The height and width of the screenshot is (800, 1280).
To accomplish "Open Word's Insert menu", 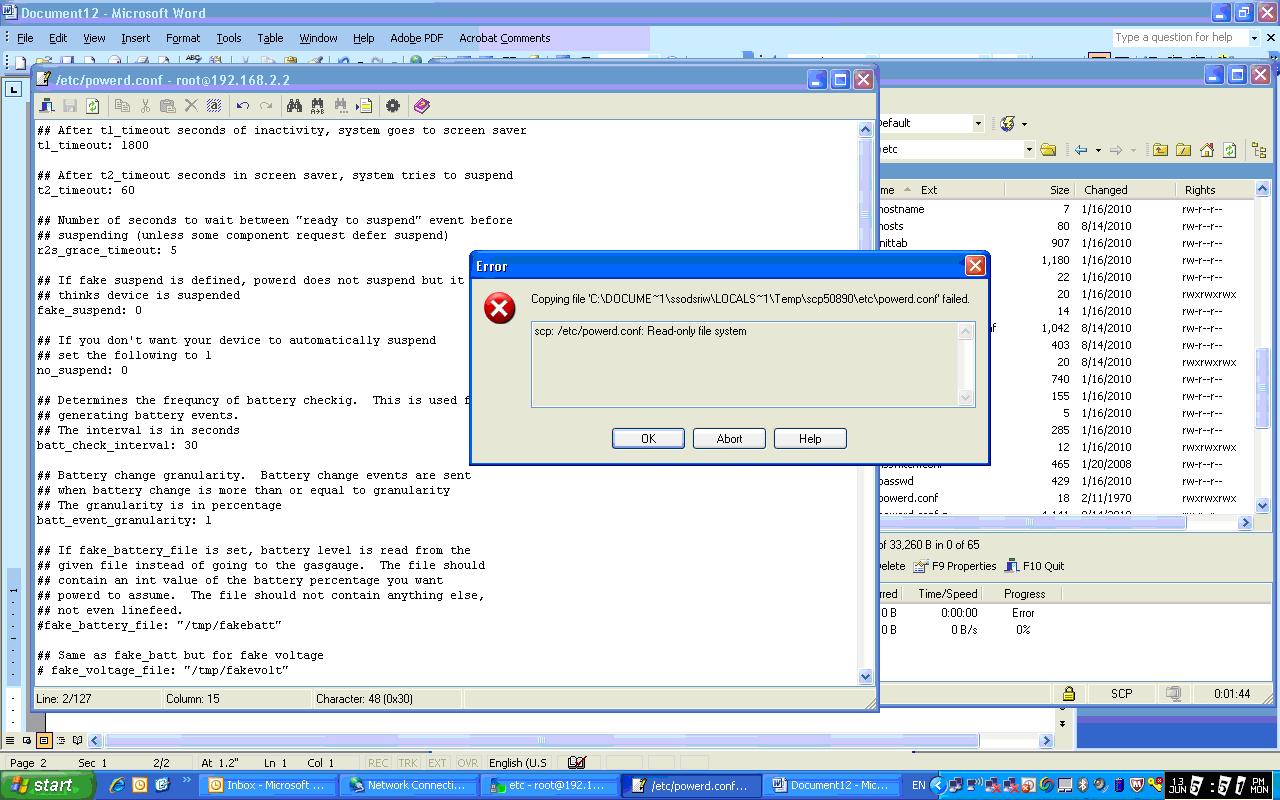I will tap(135, 38).
